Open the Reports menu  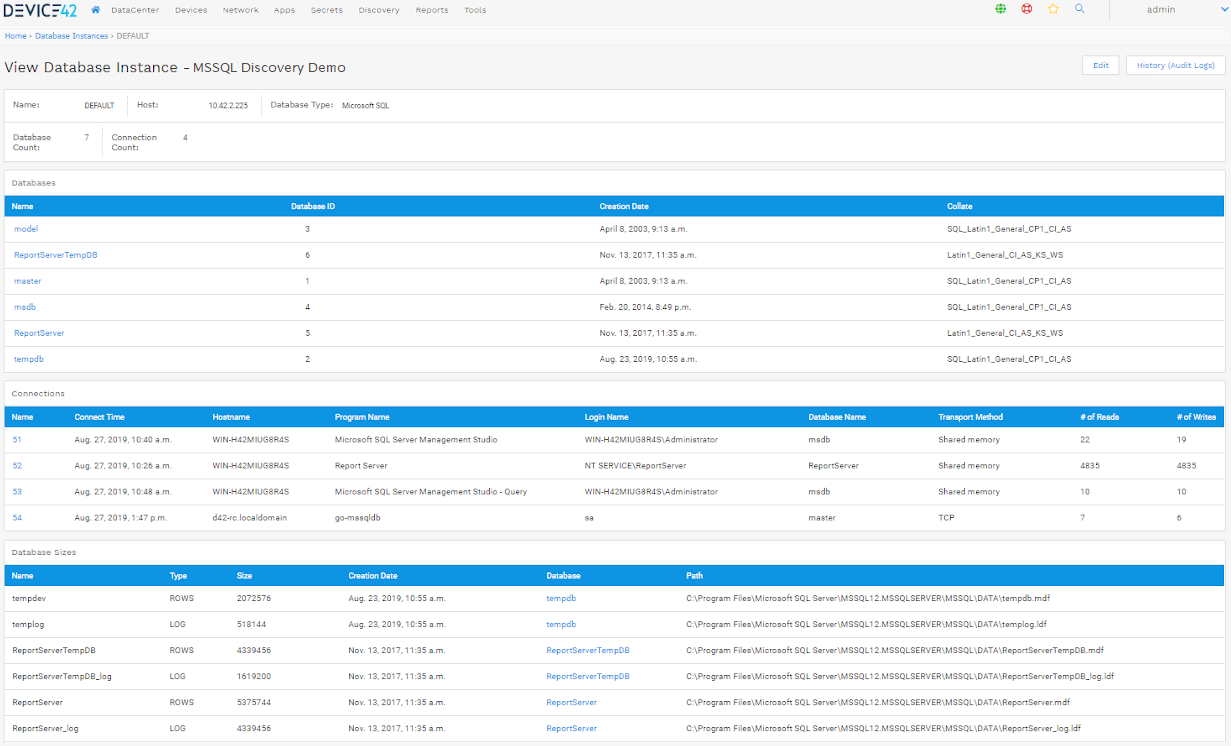tap(432, 10)
